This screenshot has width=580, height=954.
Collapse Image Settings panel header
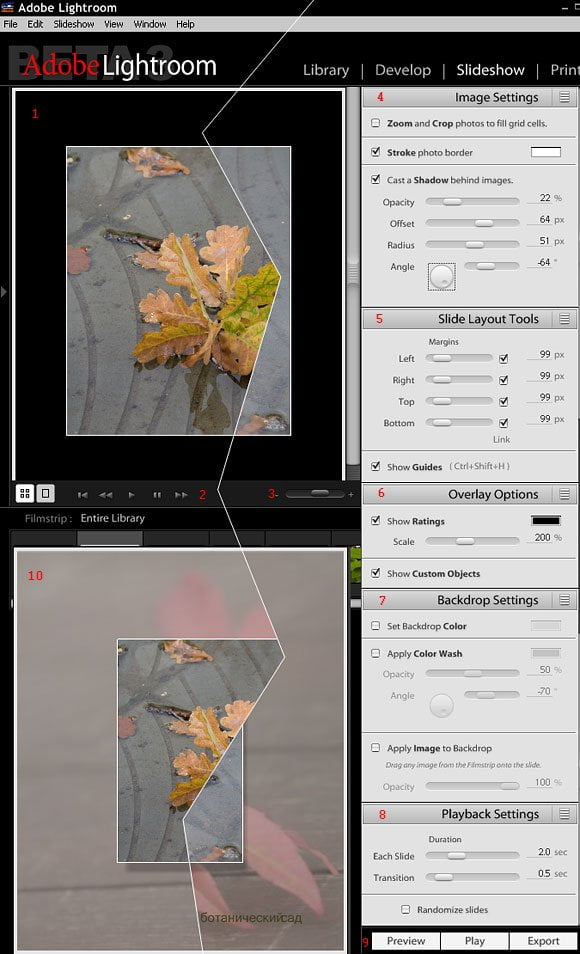coord(469,97)
